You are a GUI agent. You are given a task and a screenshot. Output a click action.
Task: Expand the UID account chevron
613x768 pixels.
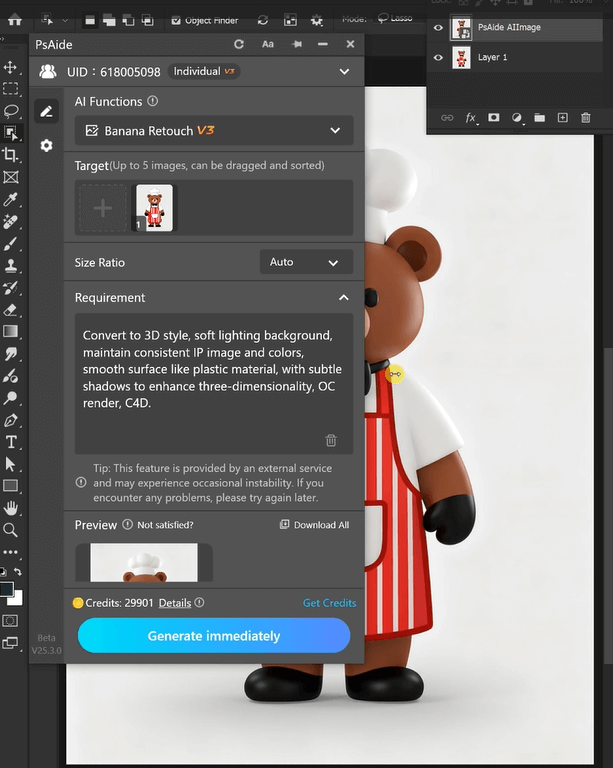[344, 72]
